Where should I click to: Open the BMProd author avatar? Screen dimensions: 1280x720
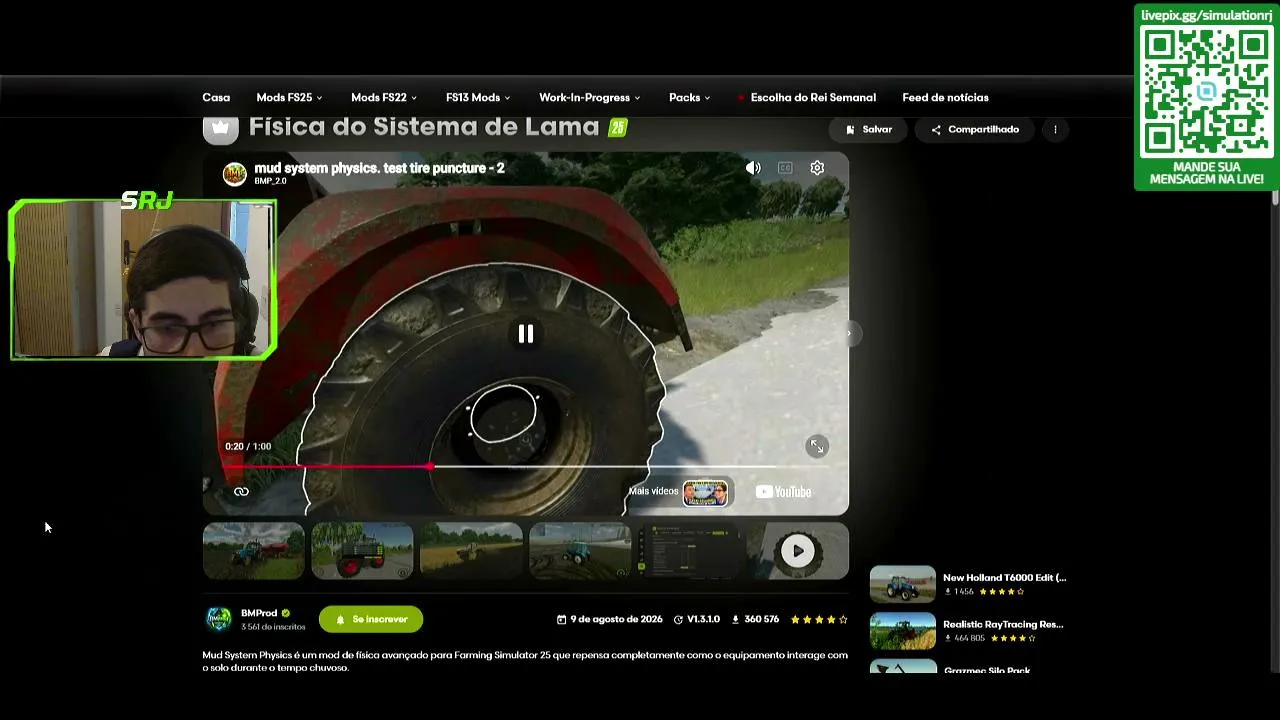pos(219,619)
